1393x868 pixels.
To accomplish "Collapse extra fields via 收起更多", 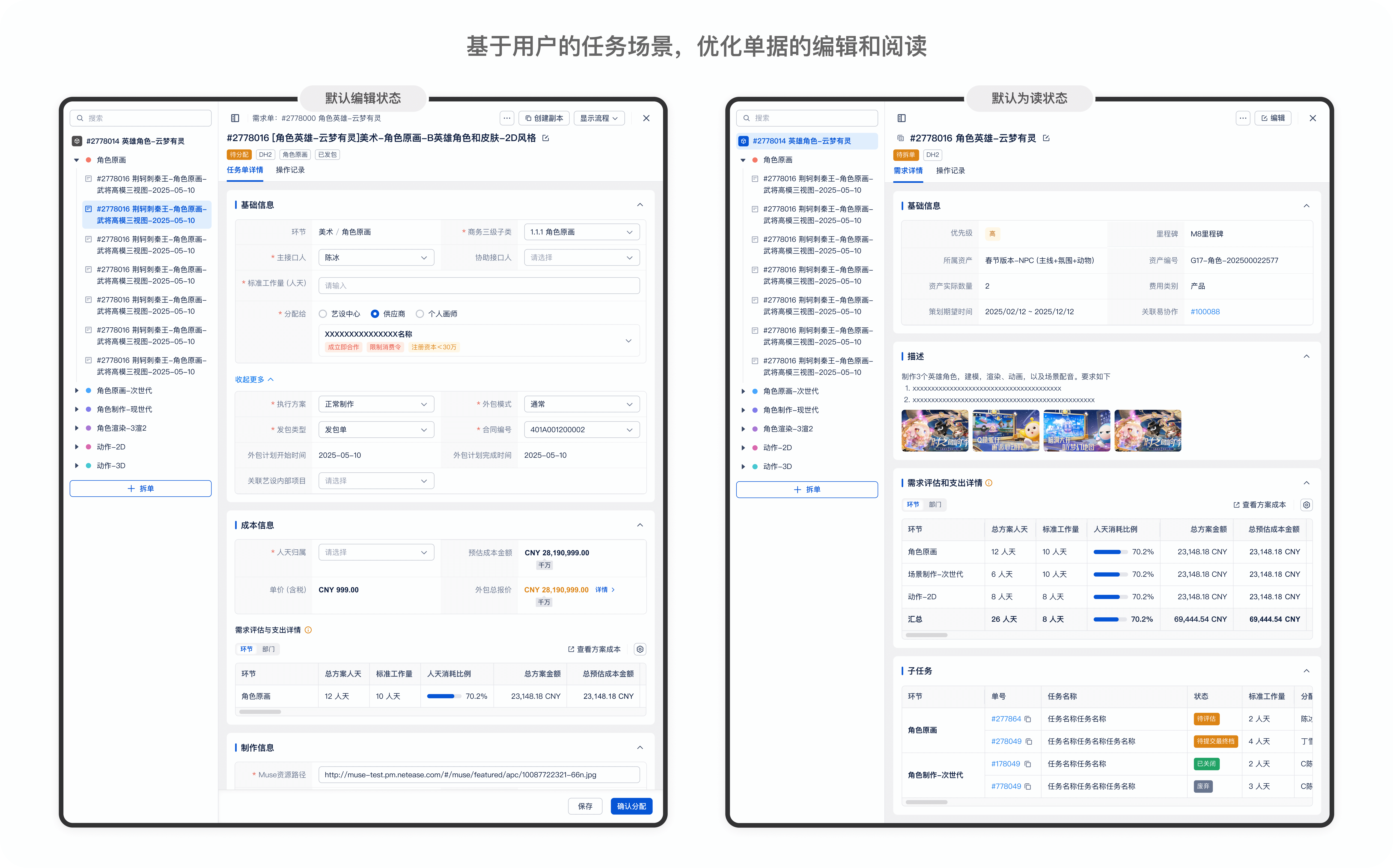I will [254, 380].
